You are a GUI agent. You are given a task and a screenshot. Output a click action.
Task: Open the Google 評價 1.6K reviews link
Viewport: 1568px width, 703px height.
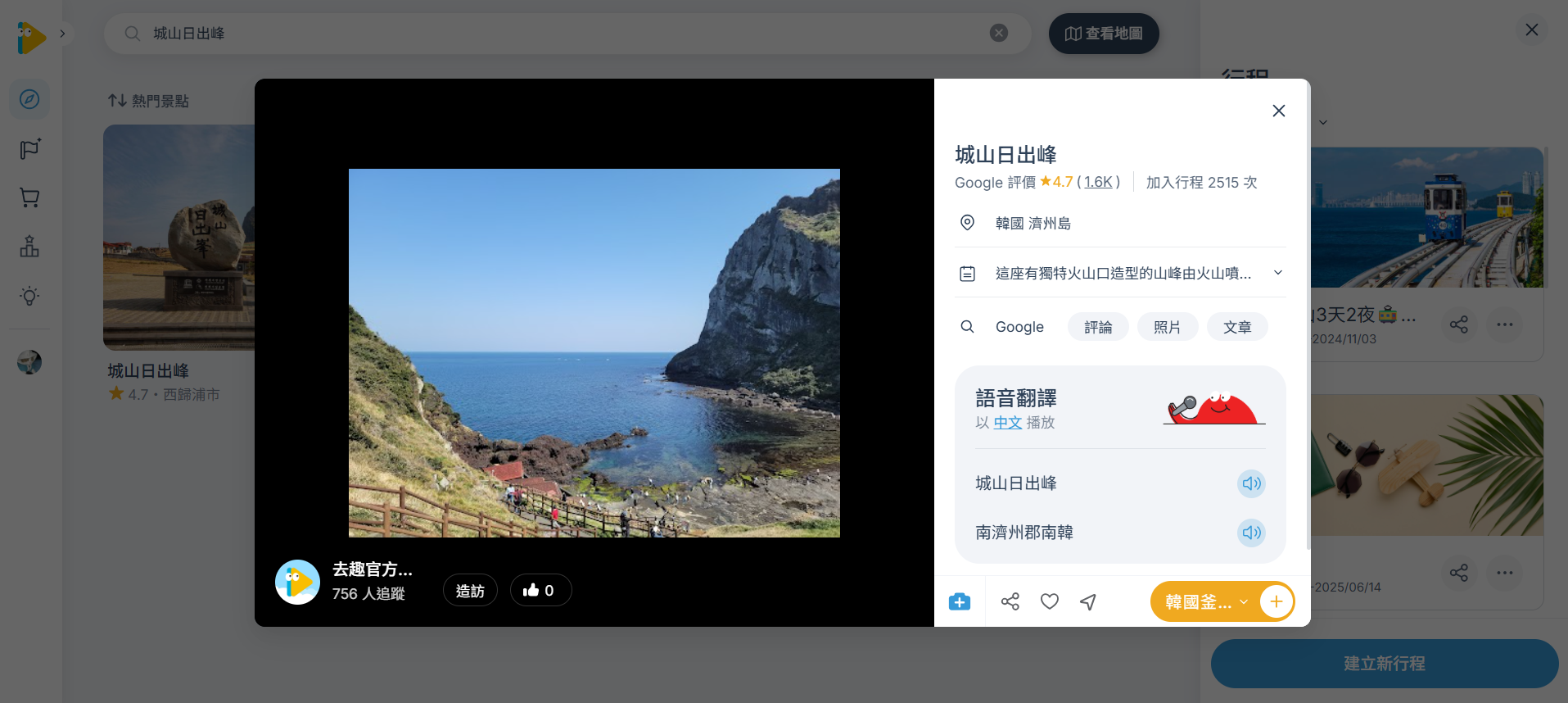[x=1098, y=182]
